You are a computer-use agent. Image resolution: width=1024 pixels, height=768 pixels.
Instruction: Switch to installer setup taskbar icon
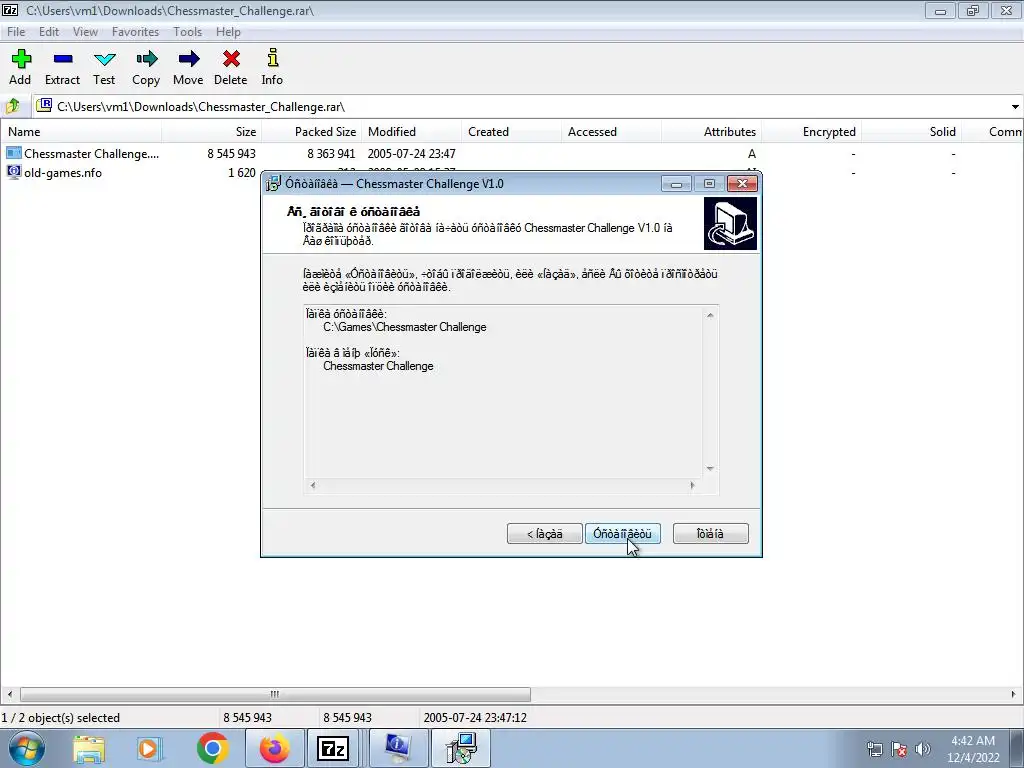(x=461, y=748)
